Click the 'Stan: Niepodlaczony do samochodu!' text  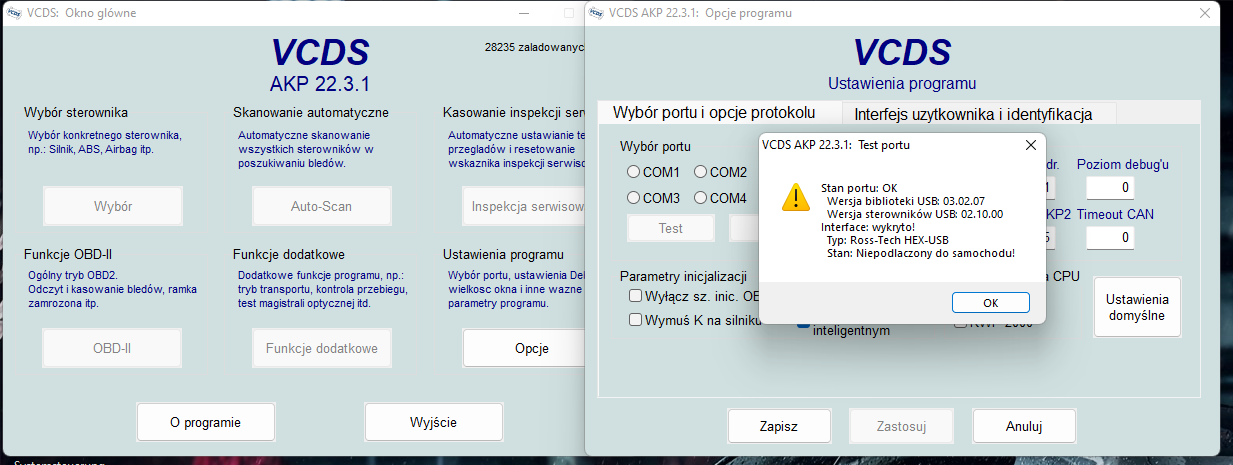(921, 253)
